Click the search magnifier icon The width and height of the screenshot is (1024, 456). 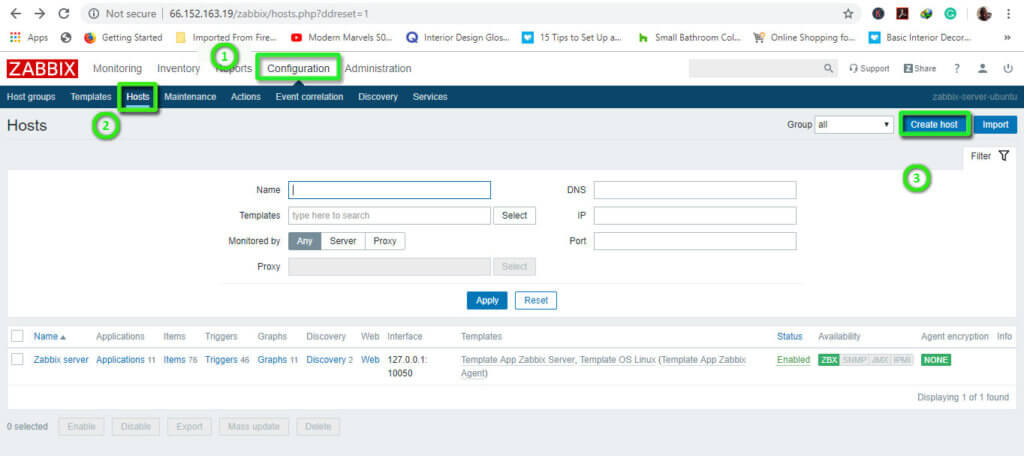coord(828,69)
